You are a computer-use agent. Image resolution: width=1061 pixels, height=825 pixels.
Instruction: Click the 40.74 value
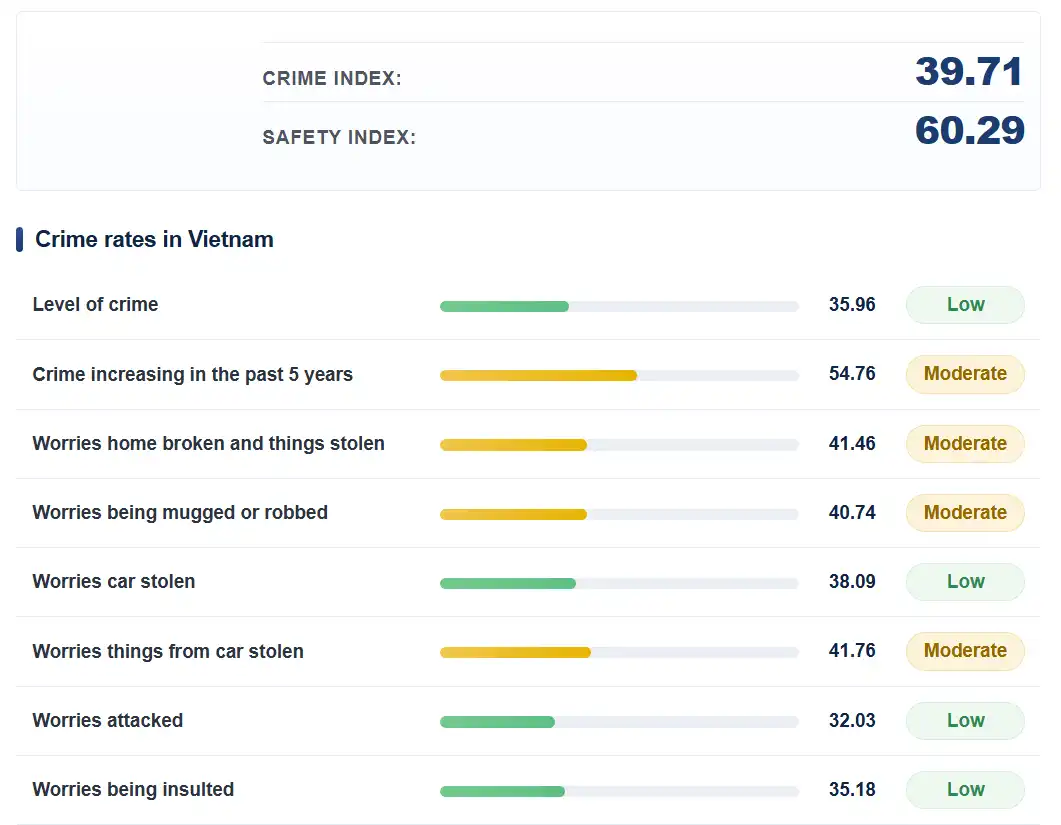[x=852, y=512]
